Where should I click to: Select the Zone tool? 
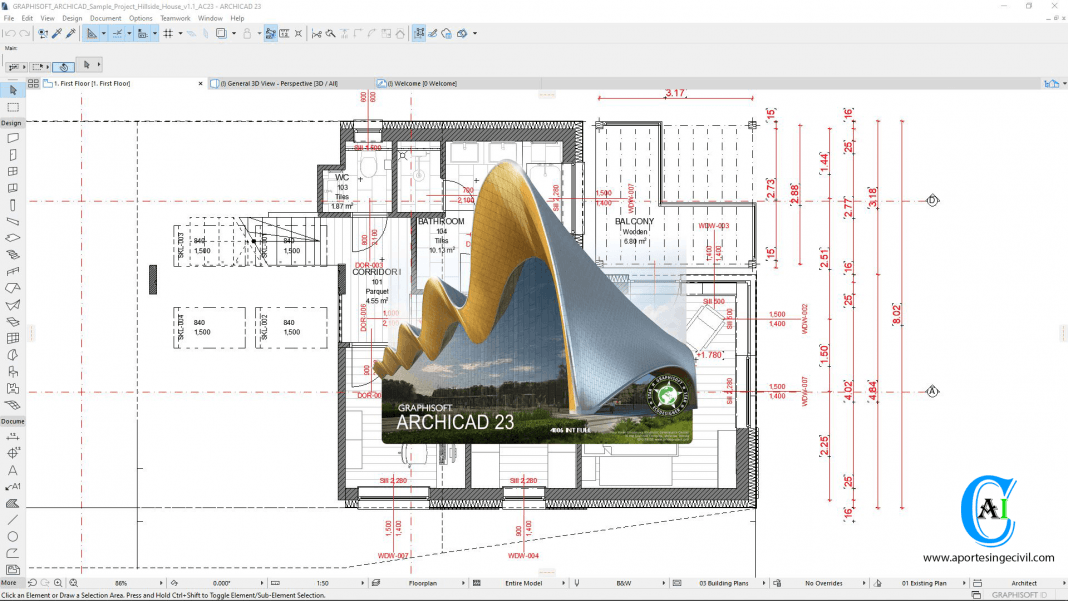(12, 390)
